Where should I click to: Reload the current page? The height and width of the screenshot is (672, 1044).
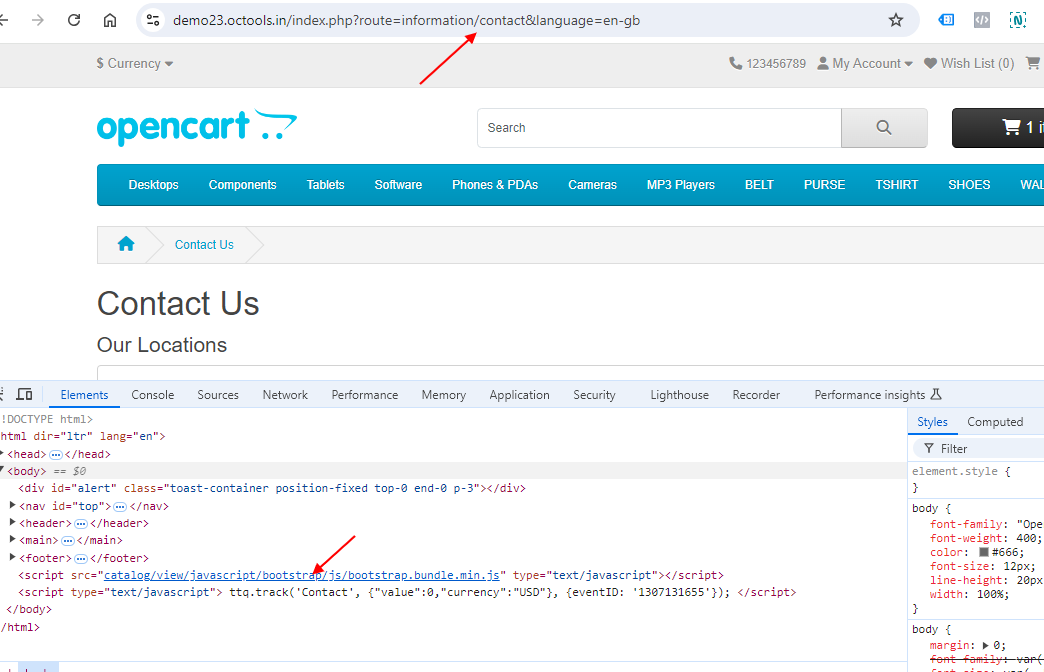point(74,20)
